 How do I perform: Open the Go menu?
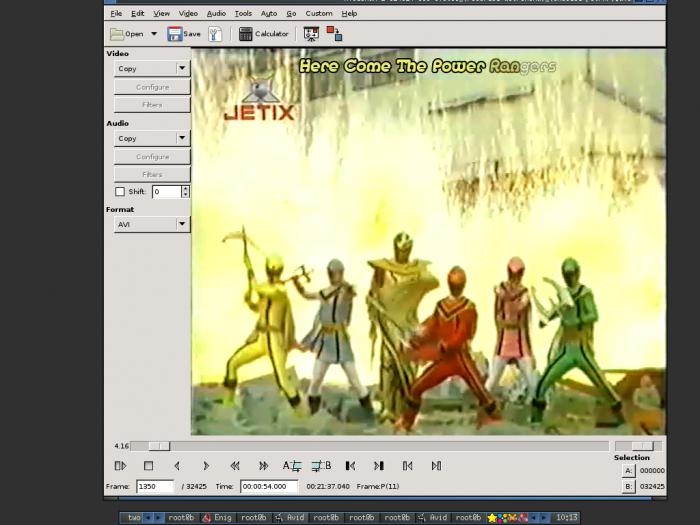[291, 13]
